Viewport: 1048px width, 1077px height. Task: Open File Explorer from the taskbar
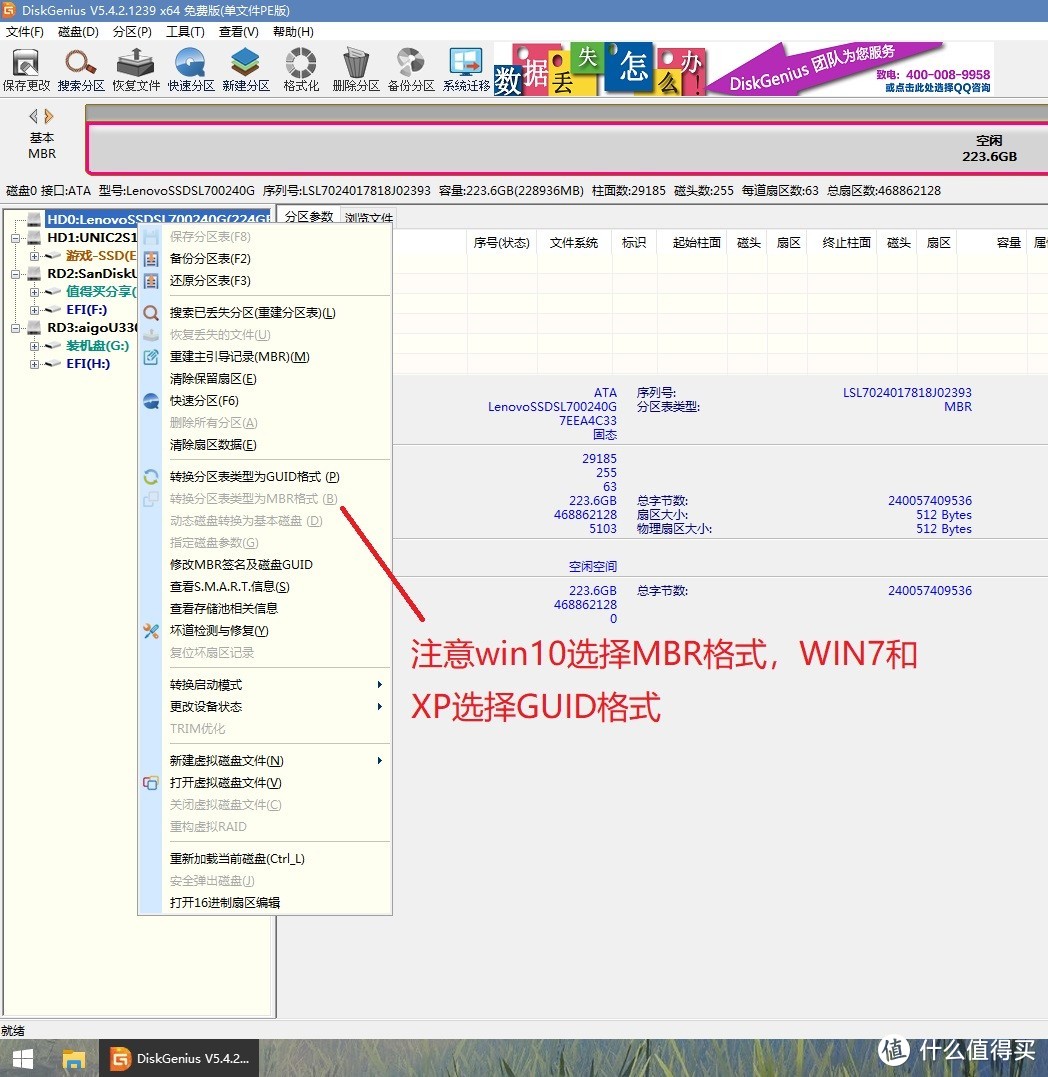(73, 1057)
